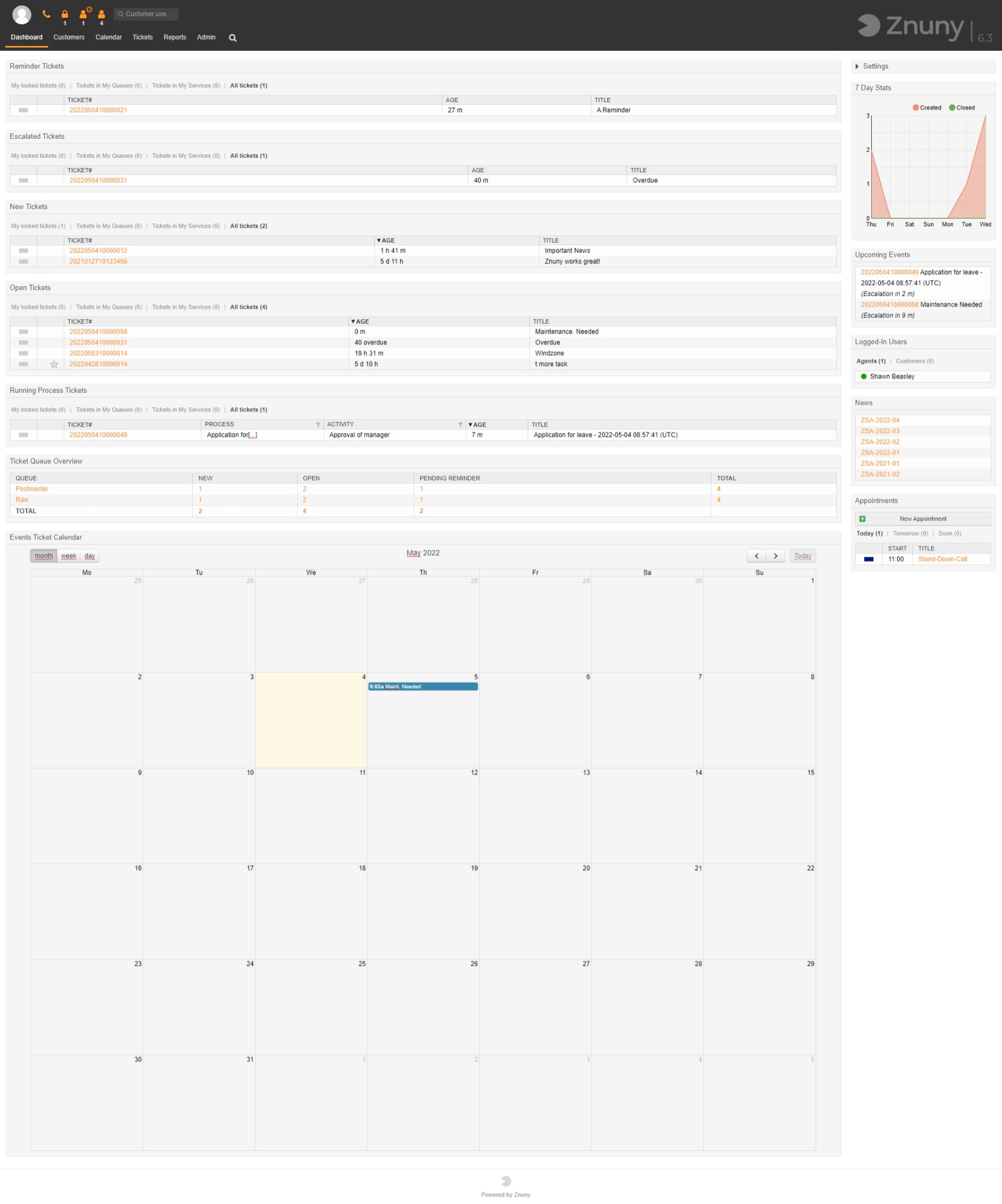The image size is (1002, 1204).
Task: Open watched tickets via the person-with-clock icon
Action: tap(83, 14)
